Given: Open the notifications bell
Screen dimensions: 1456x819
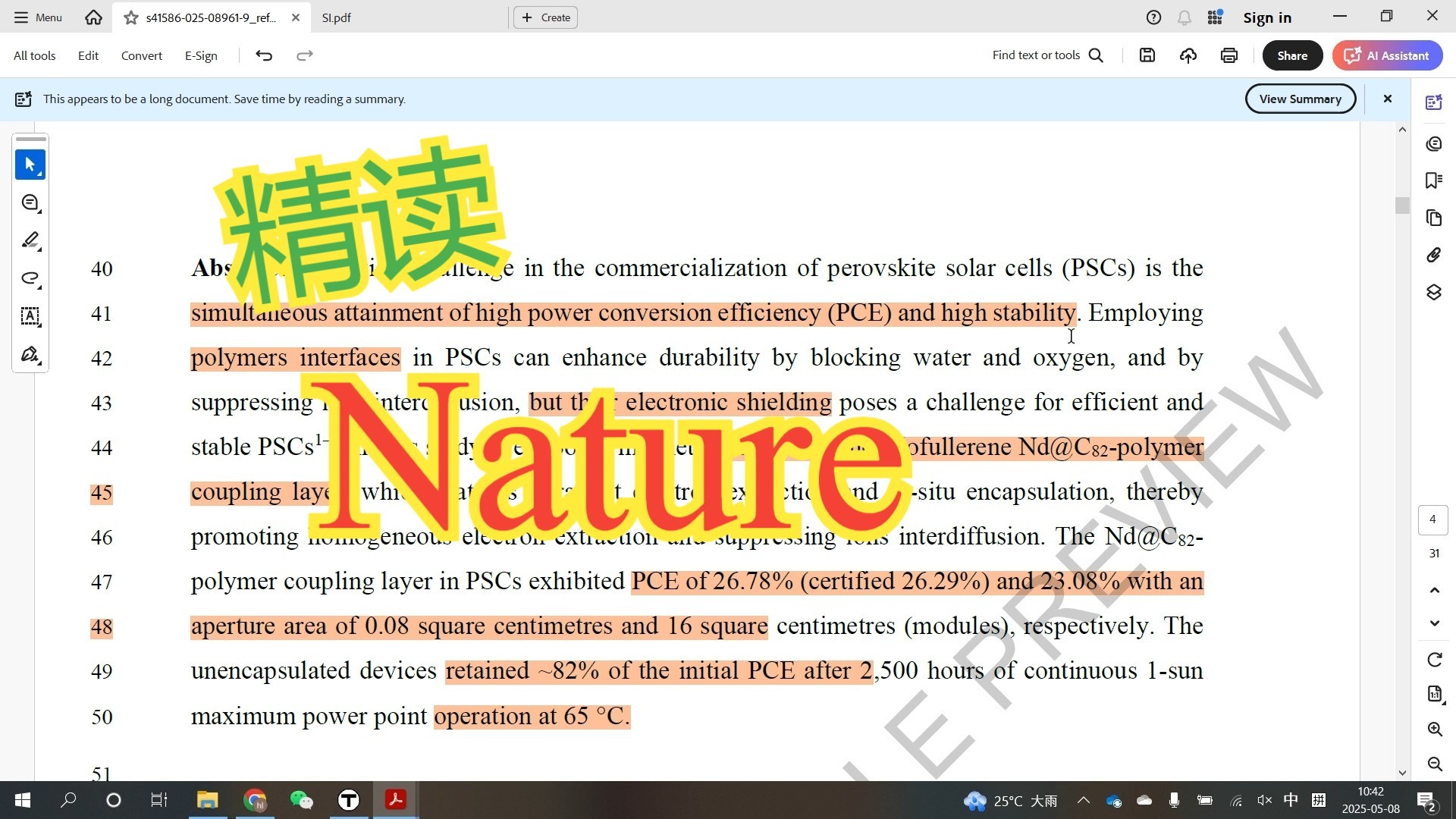Looking at the screenshot, I should click(1184, 17).
